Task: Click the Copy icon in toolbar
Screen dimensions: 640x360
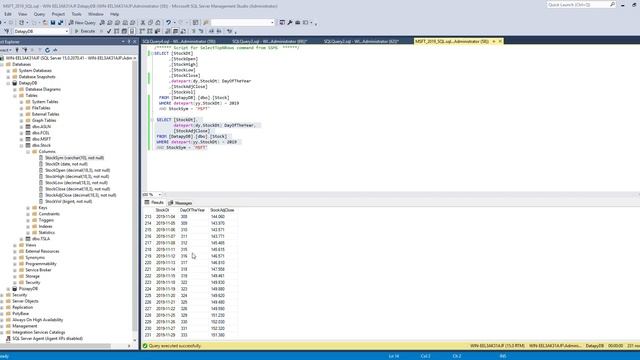Action: coord(150,23)
